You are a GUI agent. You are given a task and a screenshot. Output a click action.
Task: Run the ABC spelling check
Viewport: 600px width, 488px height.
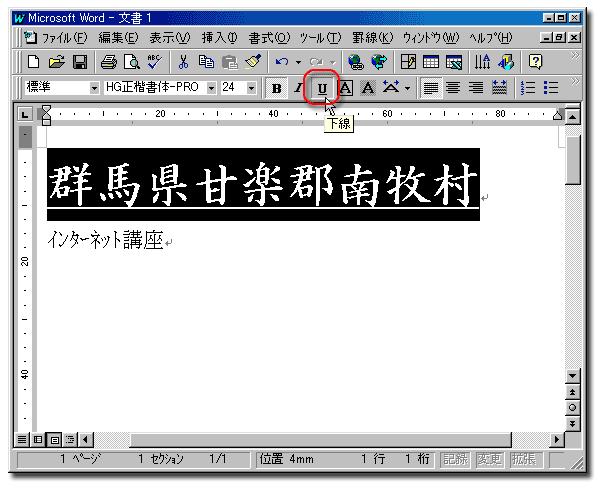click(x=155, y=62)
